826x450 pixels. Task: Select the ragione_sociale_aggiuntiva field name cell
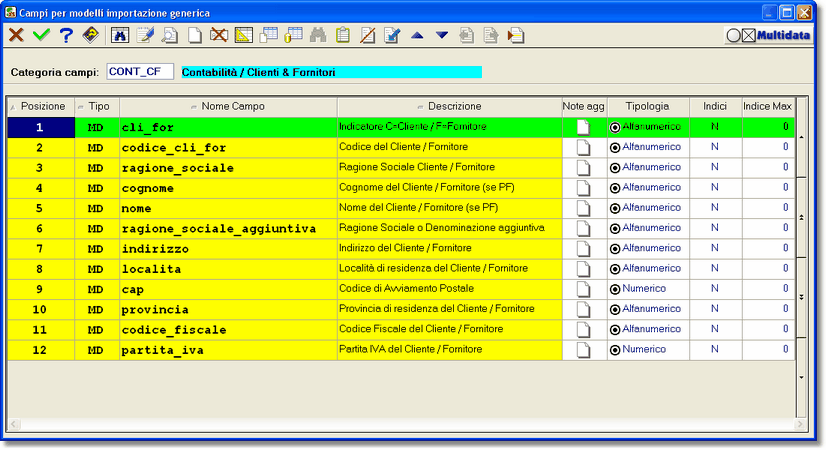(x=229, y=229)
